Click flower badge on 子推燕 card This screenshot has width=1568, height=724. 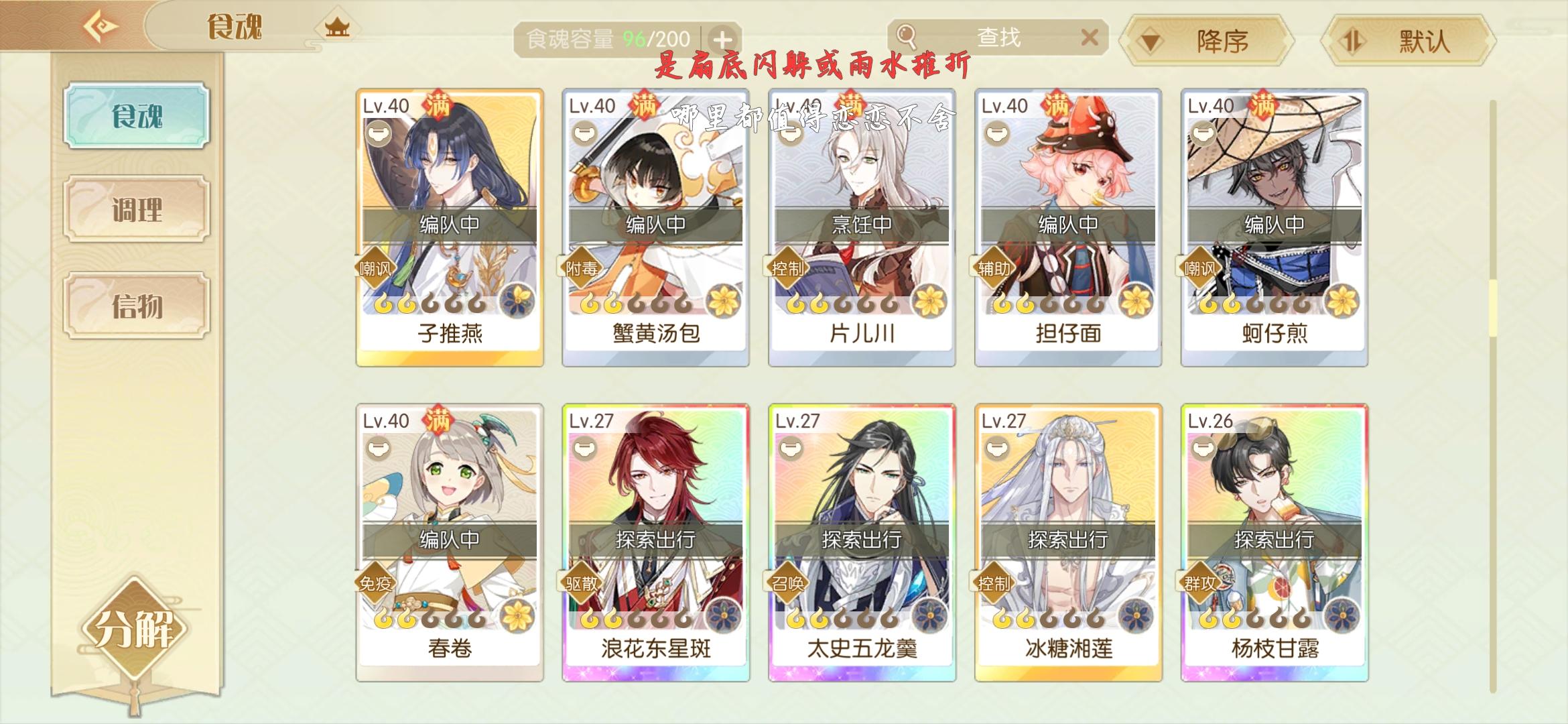click(x=517, y=300)
